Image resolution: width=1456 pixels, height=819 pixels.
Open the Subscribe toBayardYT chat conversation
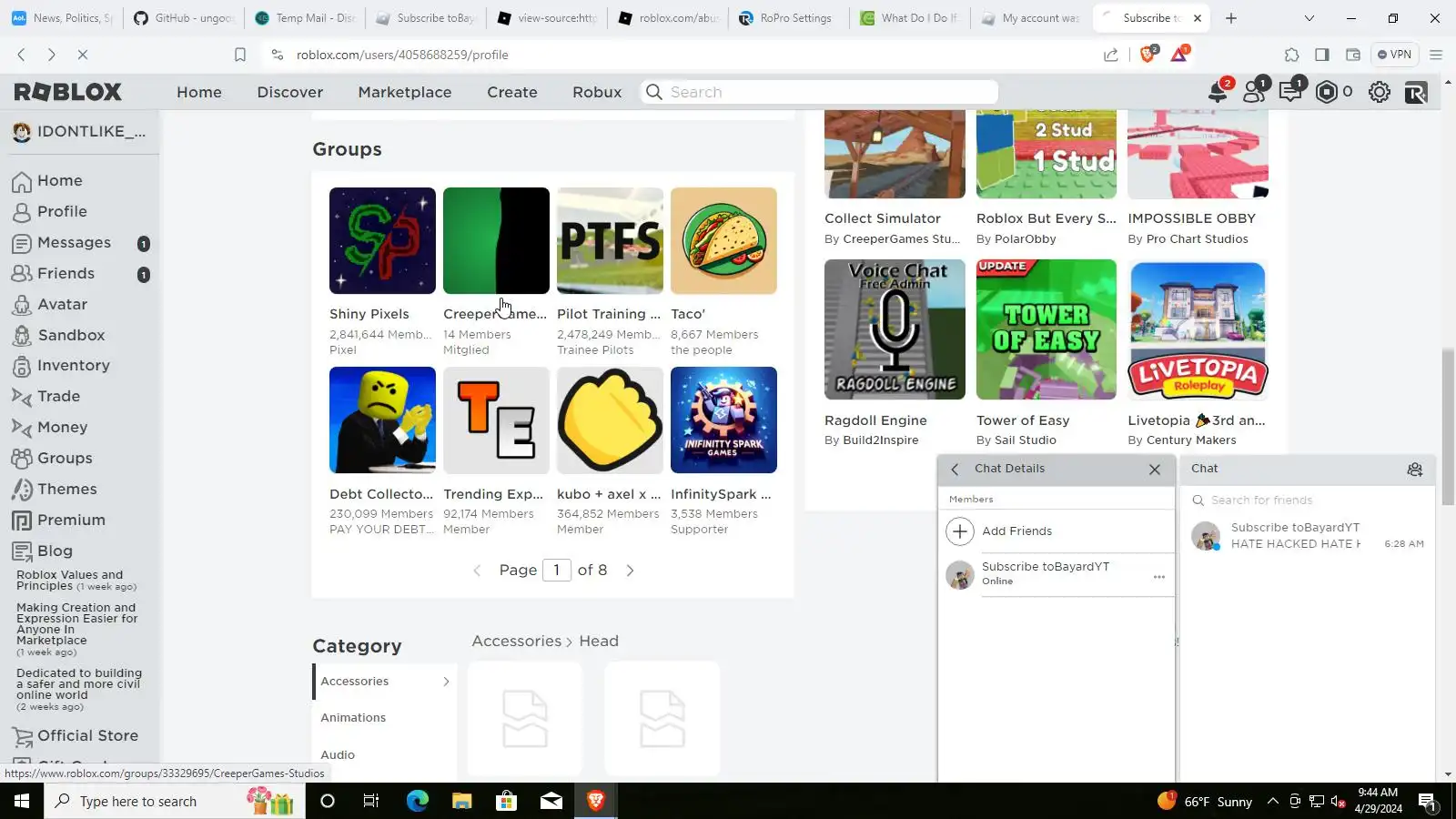[x=1308, y=536]
